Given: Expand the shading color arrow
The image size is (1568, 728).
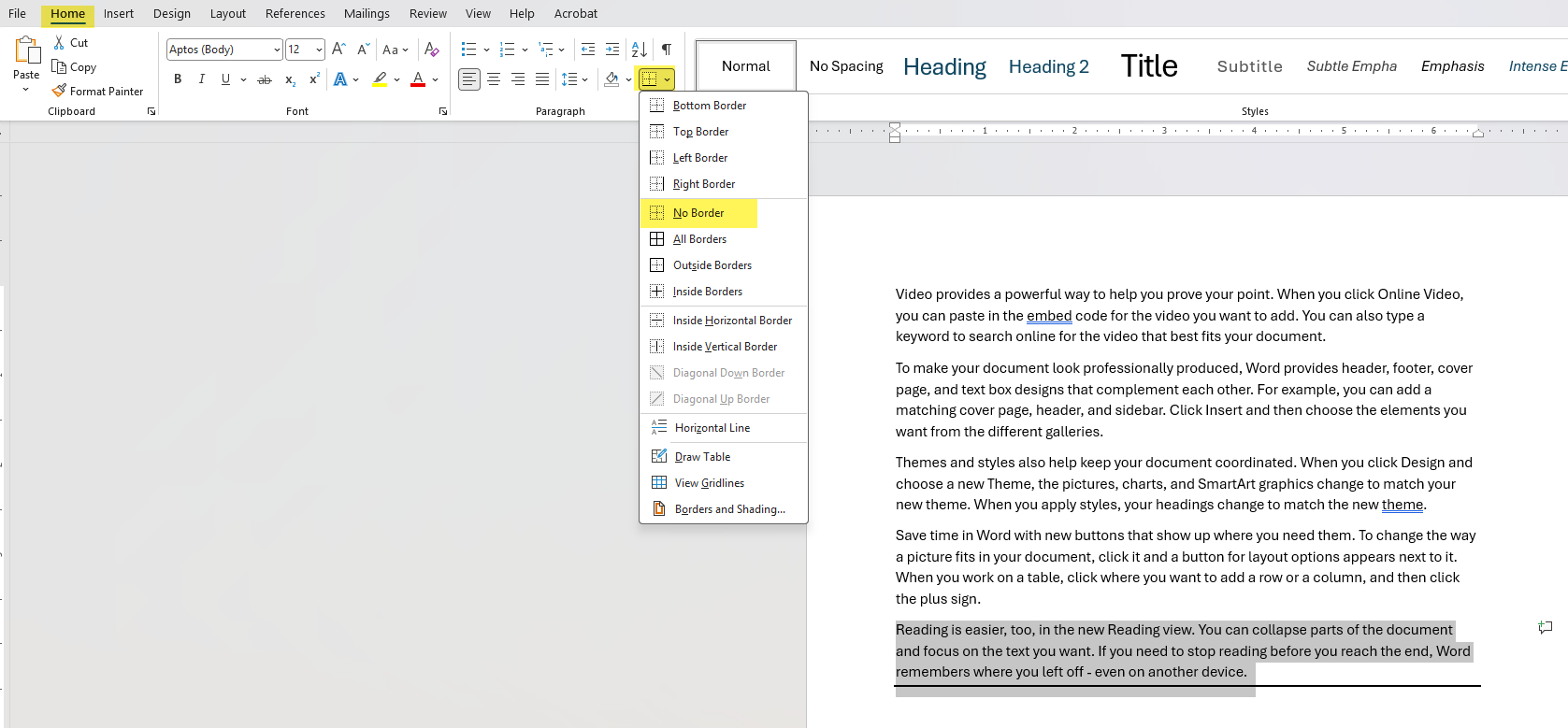Looking at the screenshot, I should pyautogui.click(x=628, y=79).
